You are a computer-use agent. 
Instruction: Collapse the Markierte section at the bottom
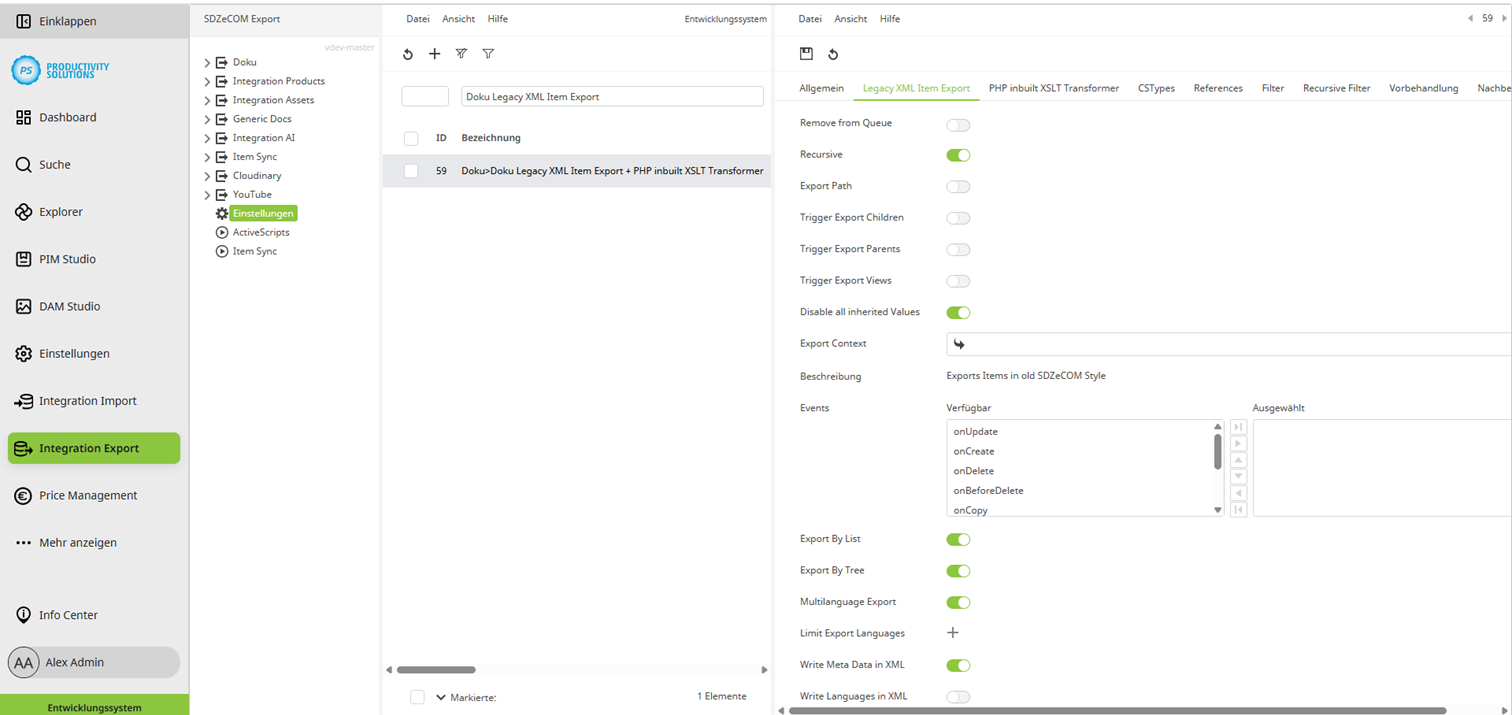coord(439,696)
